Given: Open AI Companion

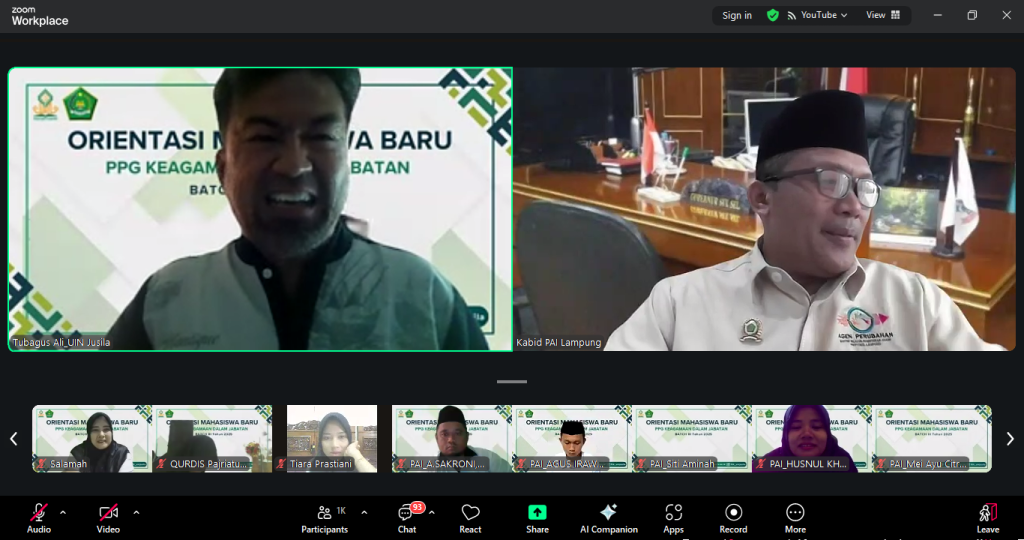Looking at the screenshot, I should pos(608,517).
